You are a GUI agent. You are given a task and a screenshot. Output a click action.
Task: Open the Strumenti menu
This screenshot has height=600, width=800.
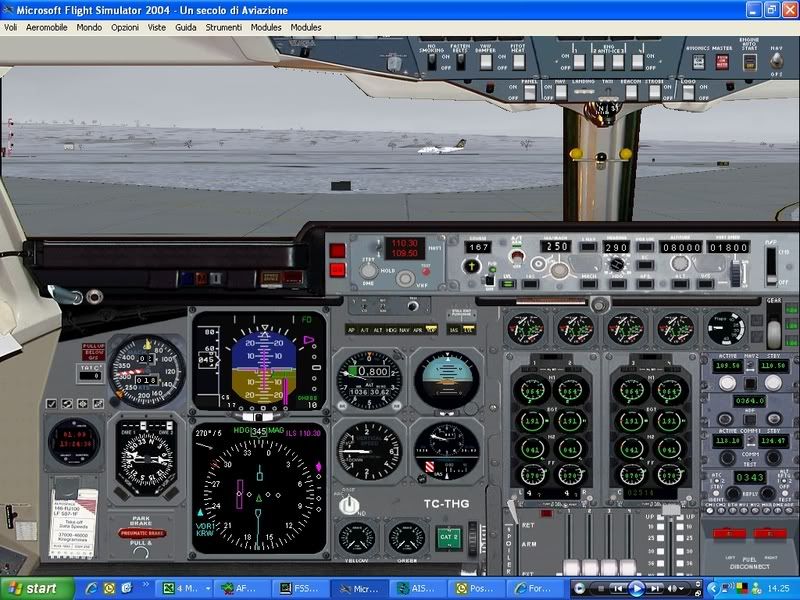pyautogui.click(x=223, y=28)
